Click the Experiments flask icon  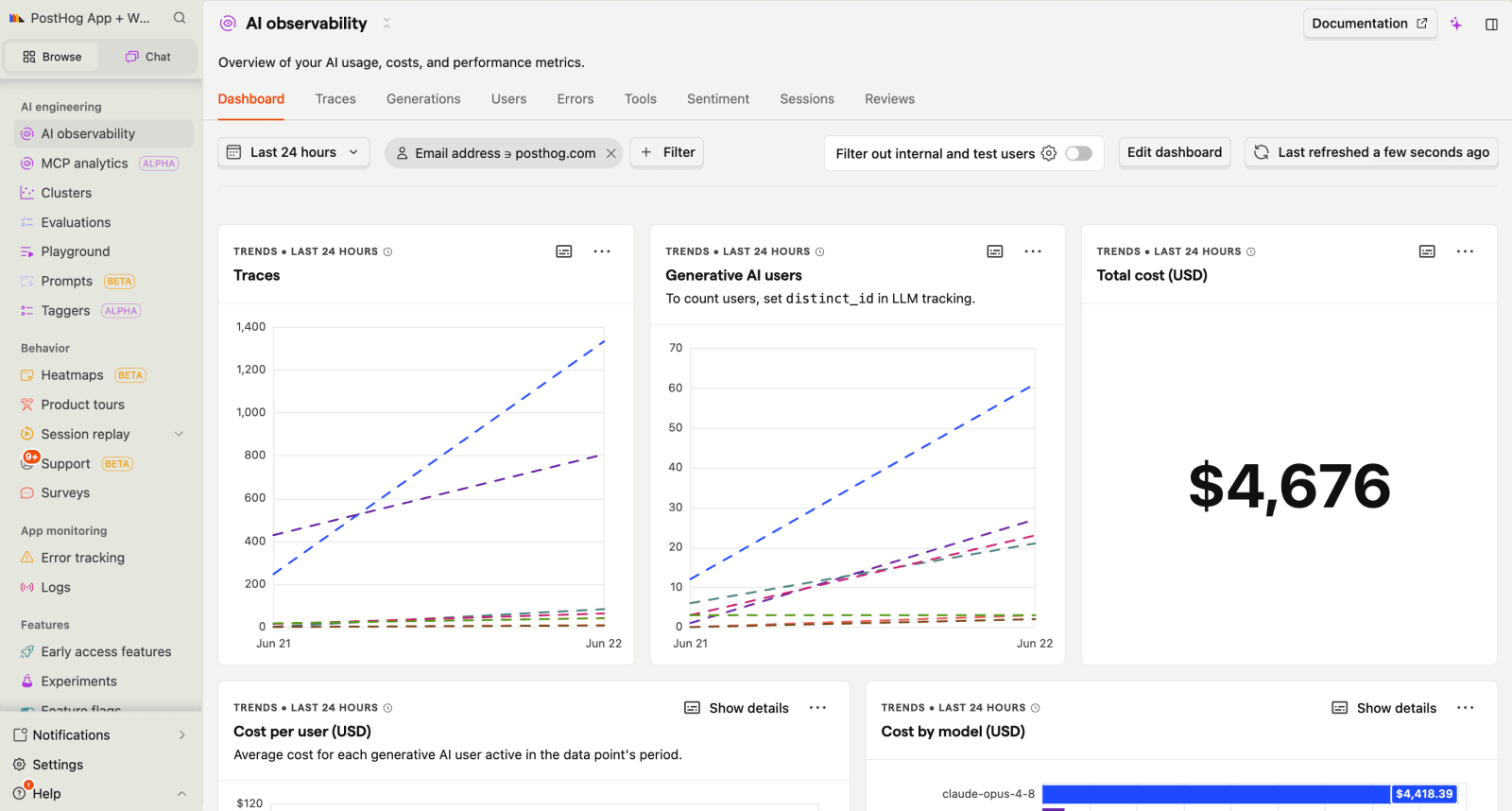click(27, 681)
